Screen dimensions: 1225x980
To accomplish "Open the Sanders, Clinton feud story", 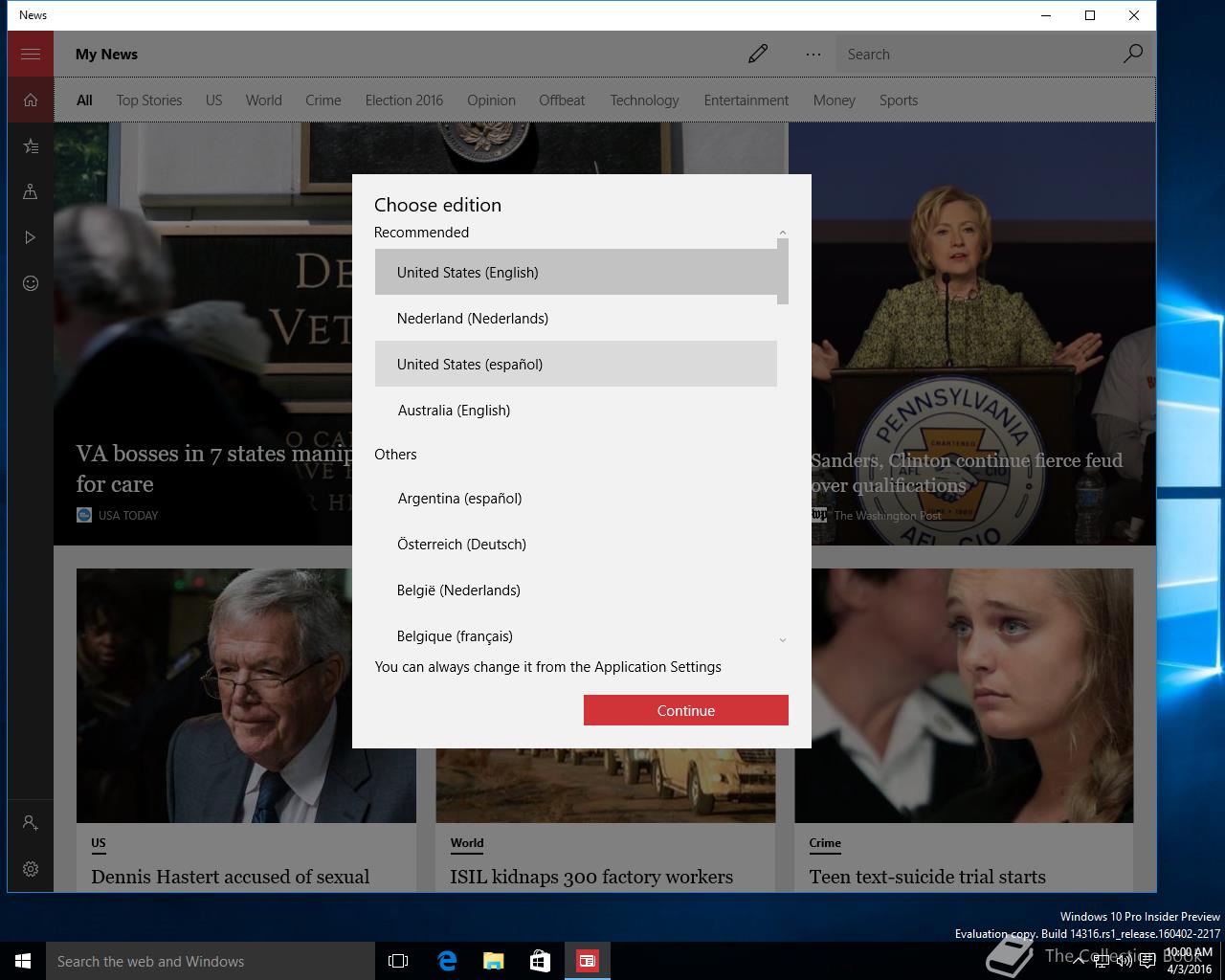I will pyautogui.click(x=967, y=473).
